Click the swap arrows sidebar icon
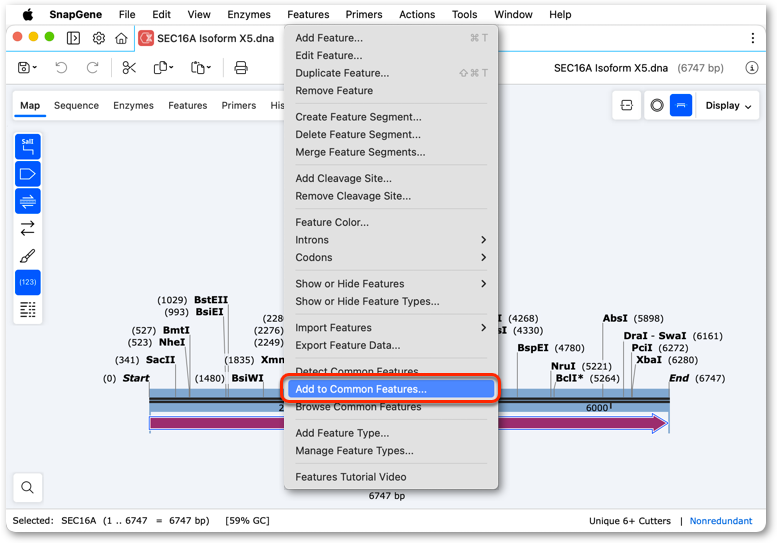 click(28, 228)
